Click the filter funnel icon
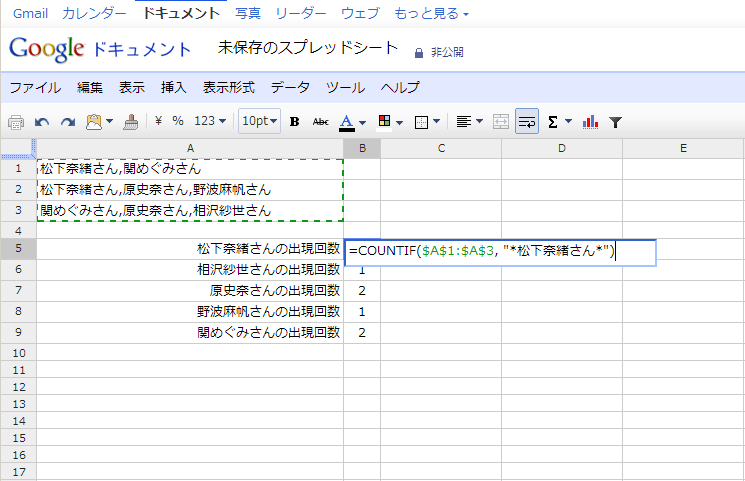745x481 pixels. click(616, 121)
